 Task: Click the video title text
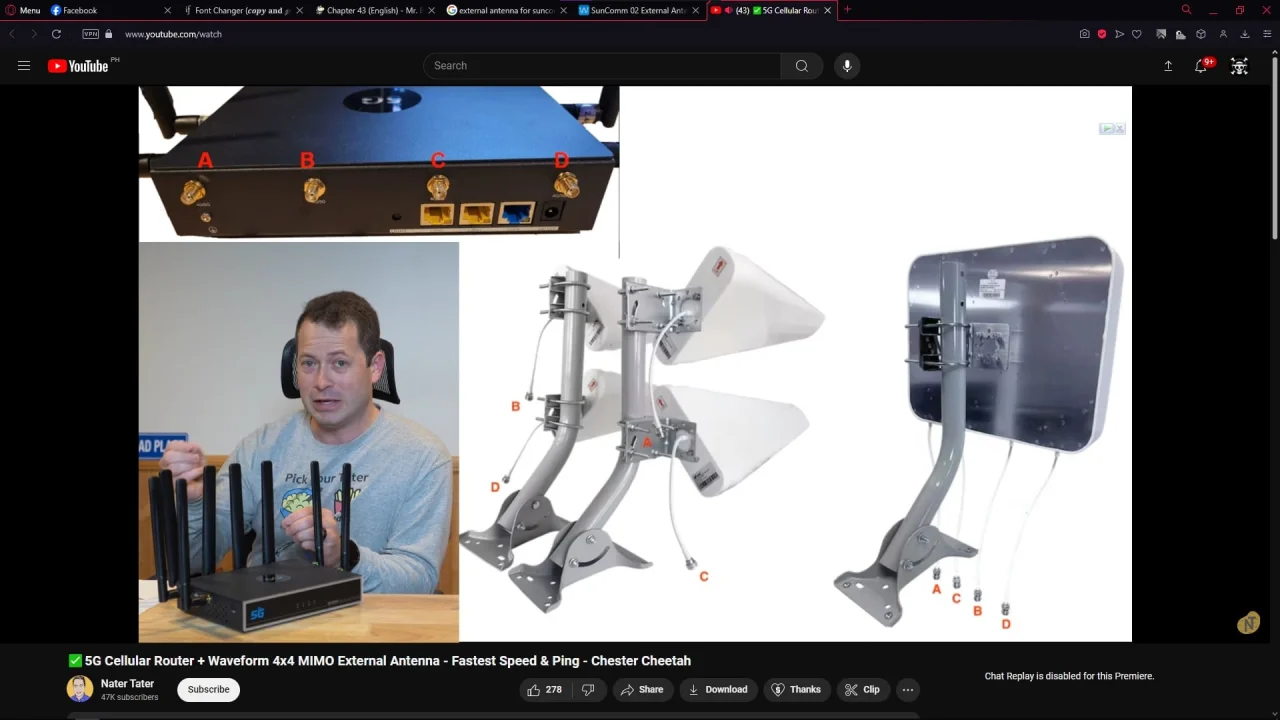(x=379, y=661)
